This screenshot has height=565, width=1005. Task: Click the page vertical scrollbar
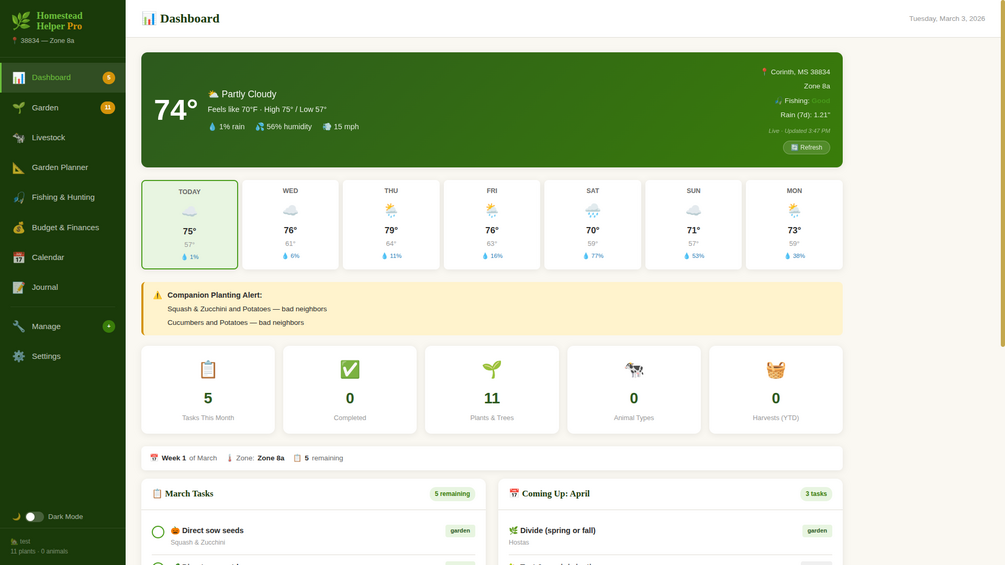(x=1002, y=173)
